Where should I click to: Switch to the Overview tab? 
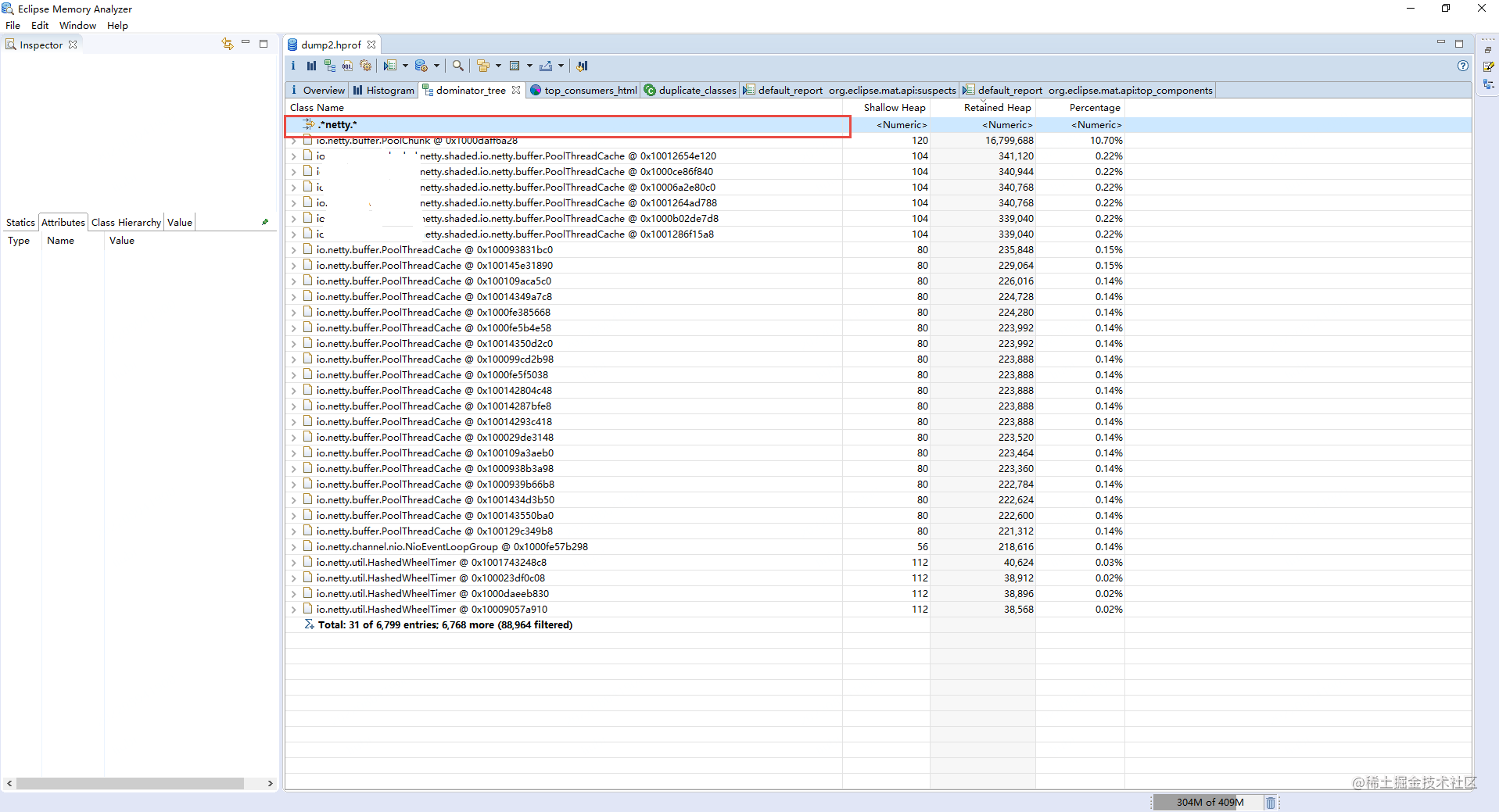(317, 90)
